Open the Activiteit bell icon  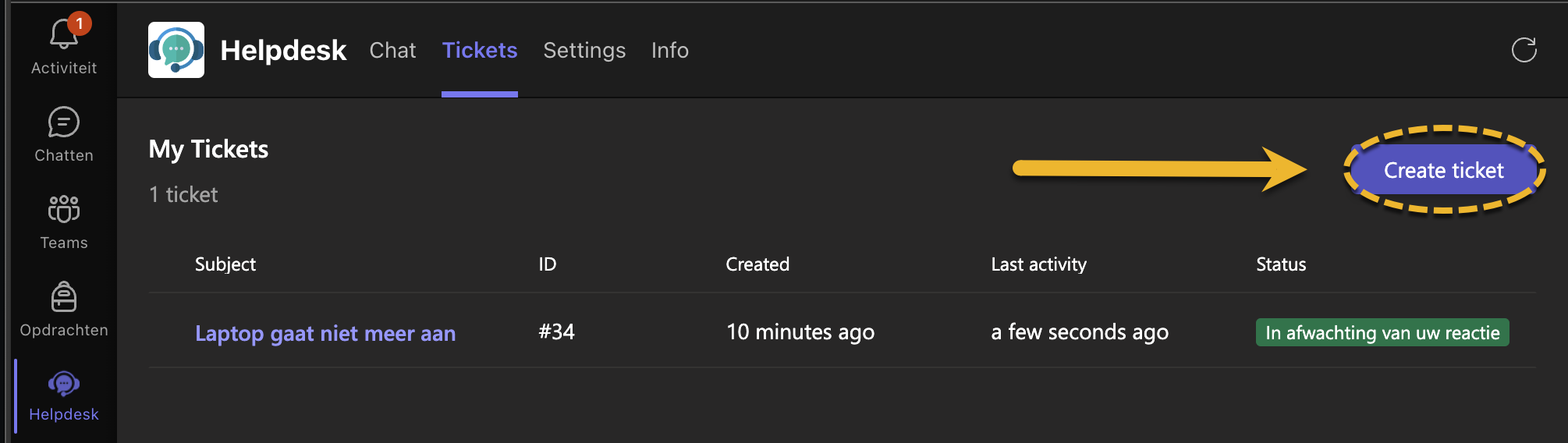tap(62, 36)
